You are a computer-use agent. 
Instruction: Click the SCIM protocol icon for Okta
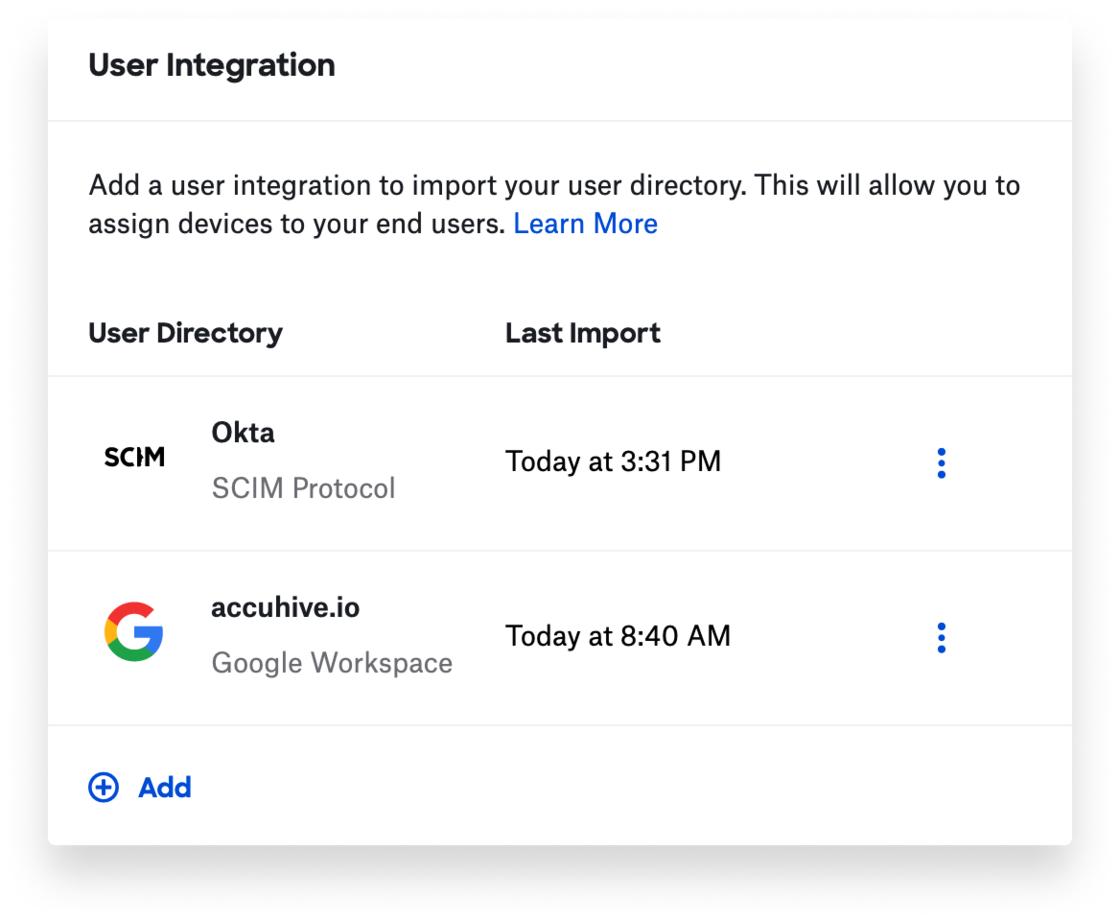point(135,458)
